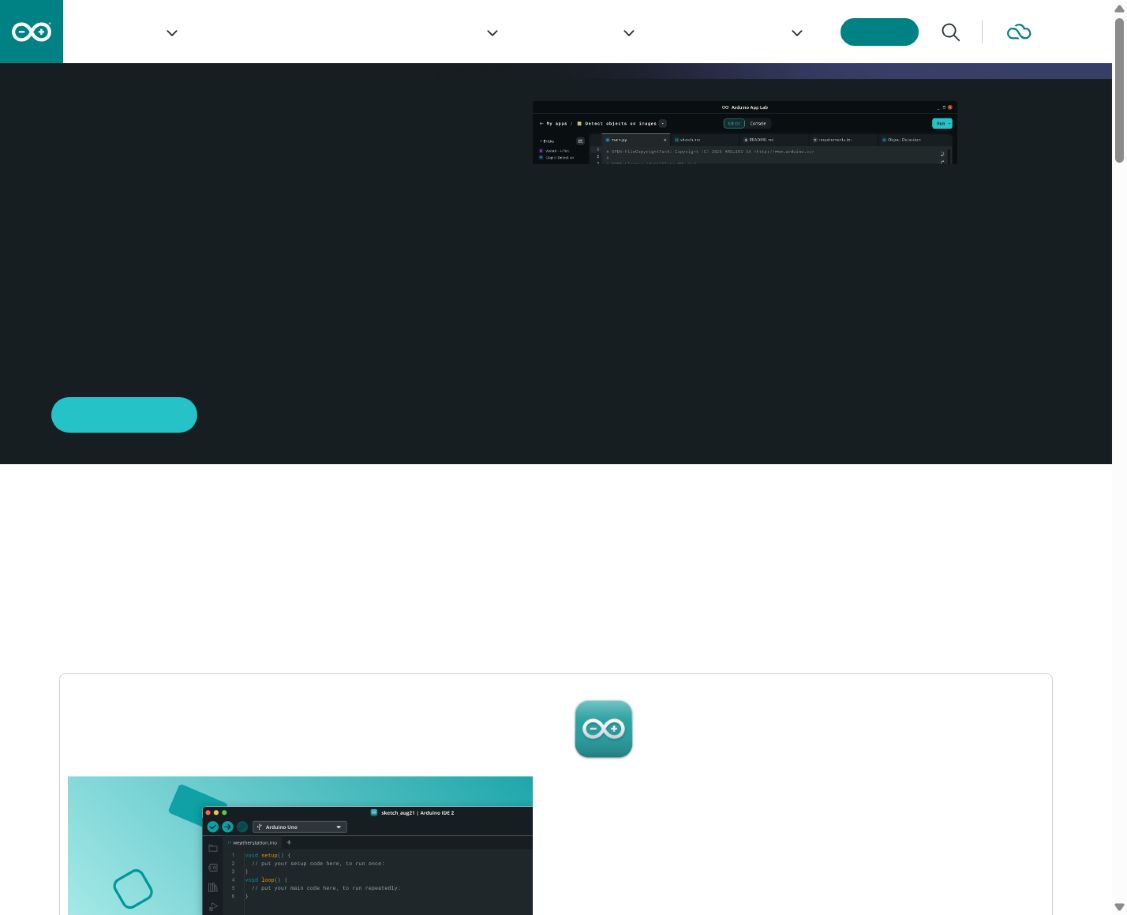Click the Upload arrow in the IDE screenshot
This screenshot has width=1127, height=915.
click(227, 827)
